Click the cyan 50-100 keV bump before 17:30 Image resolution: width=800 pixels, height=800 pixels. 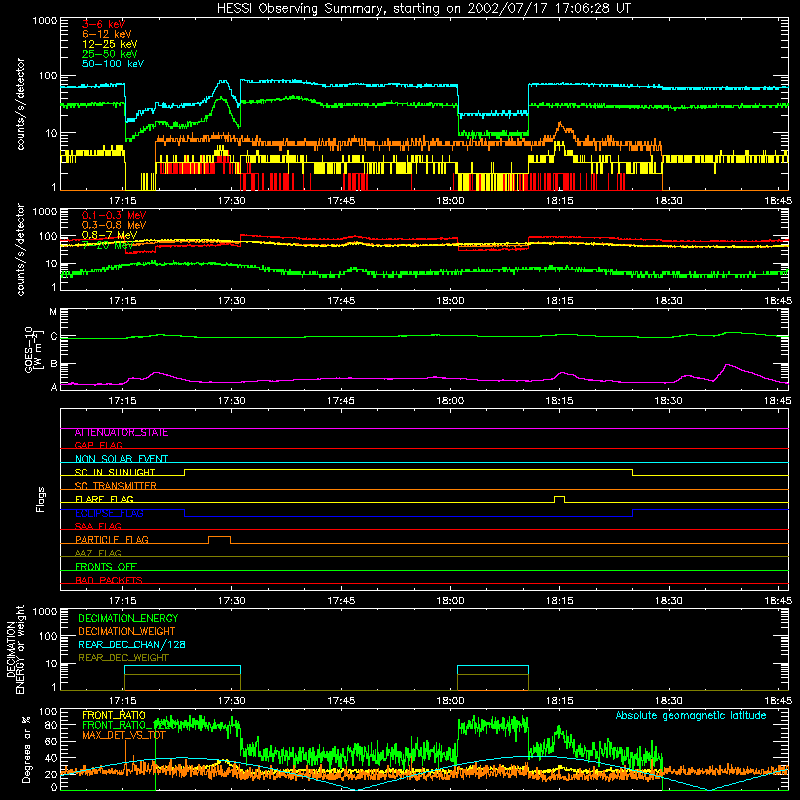222,82
